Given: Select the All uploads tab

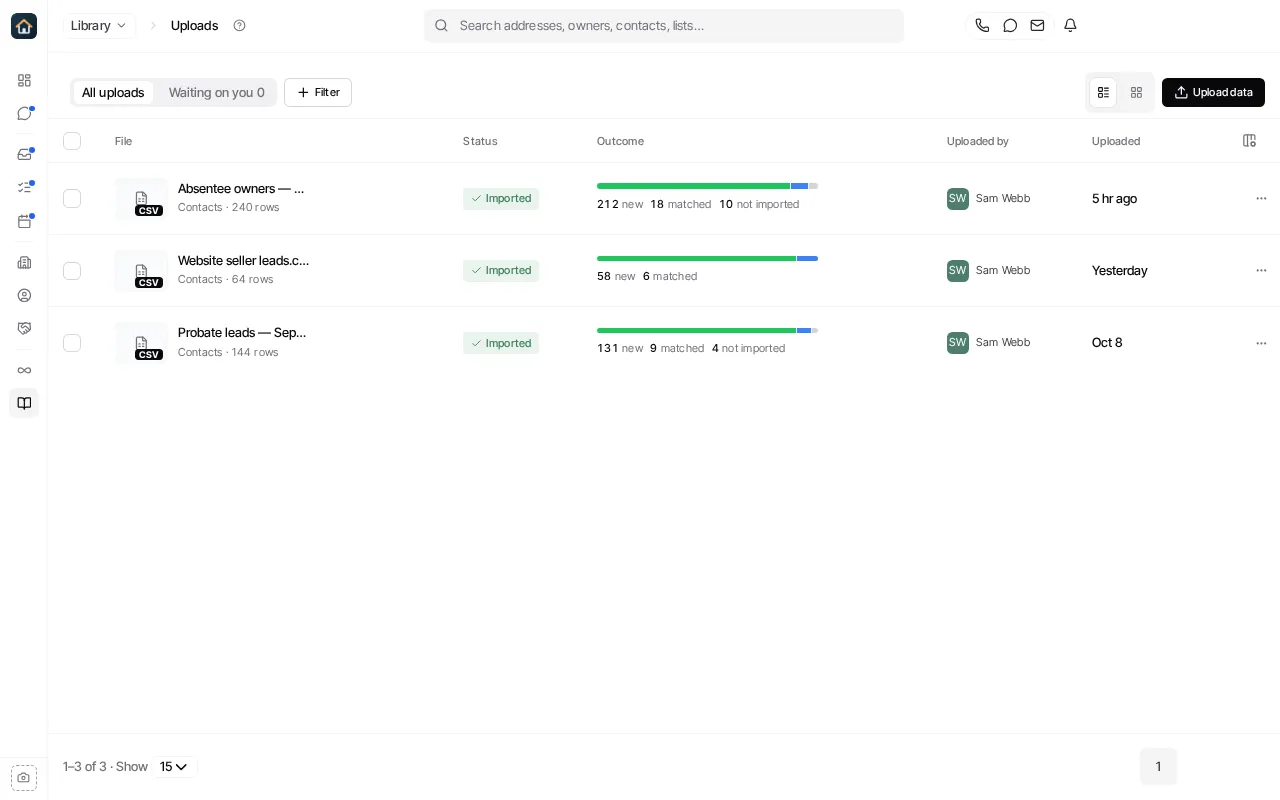Looking at the screenshot, I should [x=113, y=92].
